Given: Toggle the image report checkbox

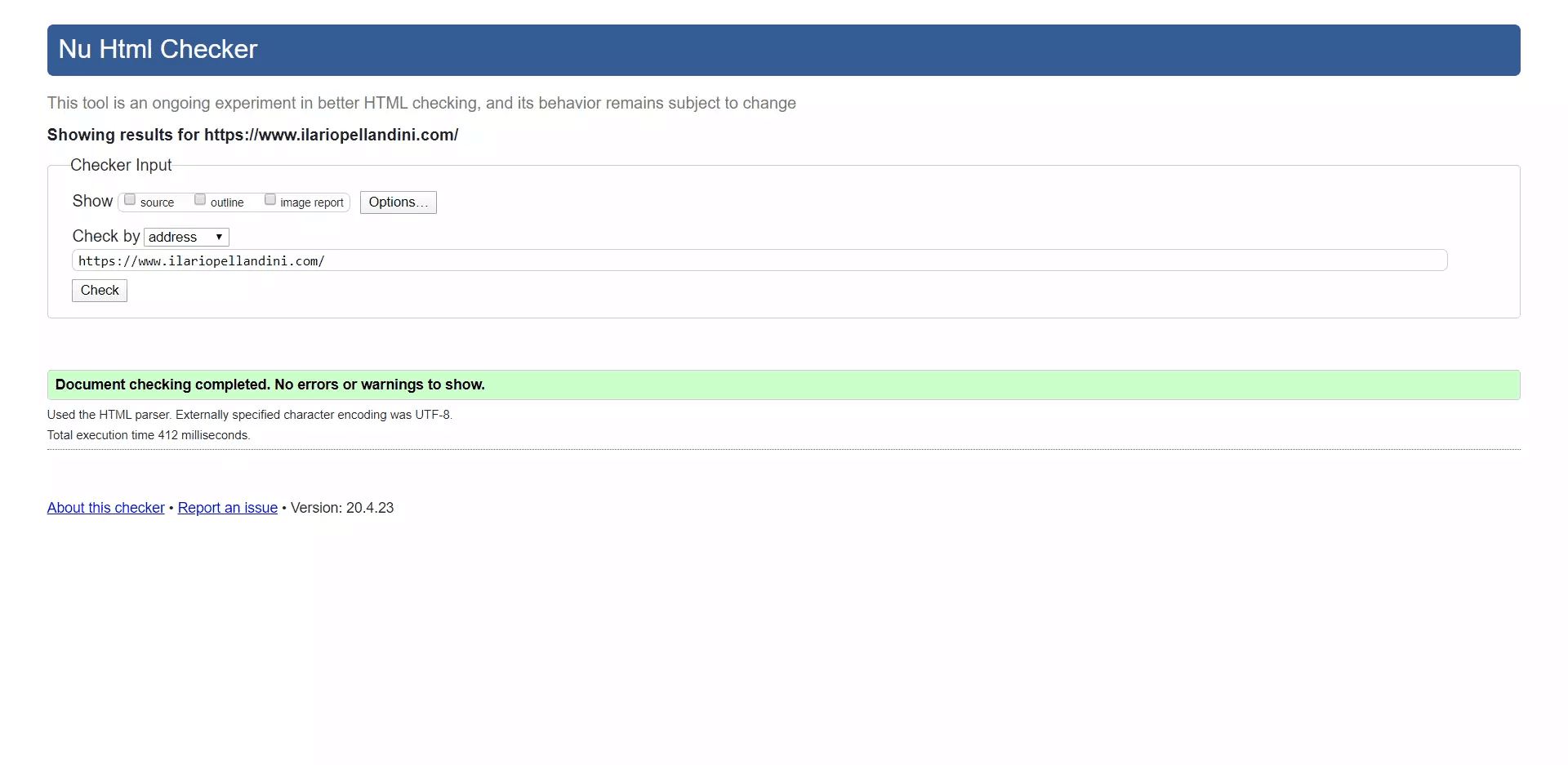Looking at the screenshot, I should click(270, 200).
